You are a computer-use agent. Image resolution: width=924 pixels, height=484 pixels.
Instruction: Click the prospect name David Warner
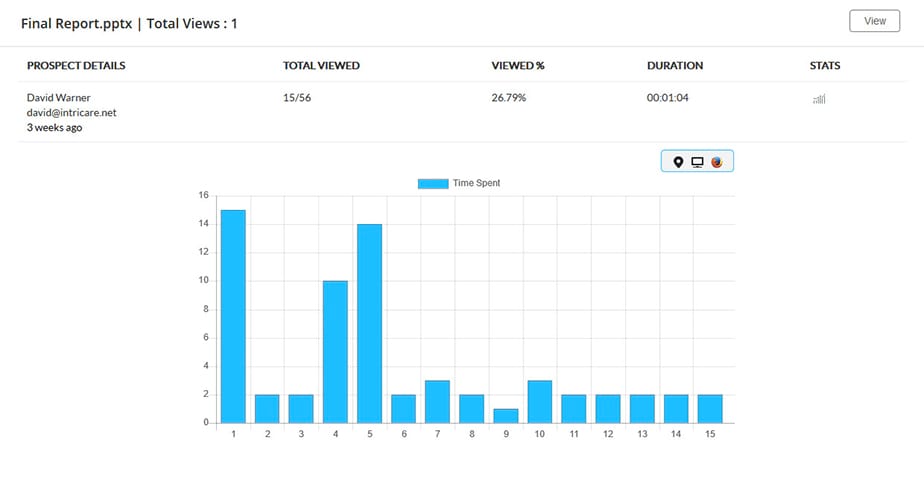tap(58, 98)
